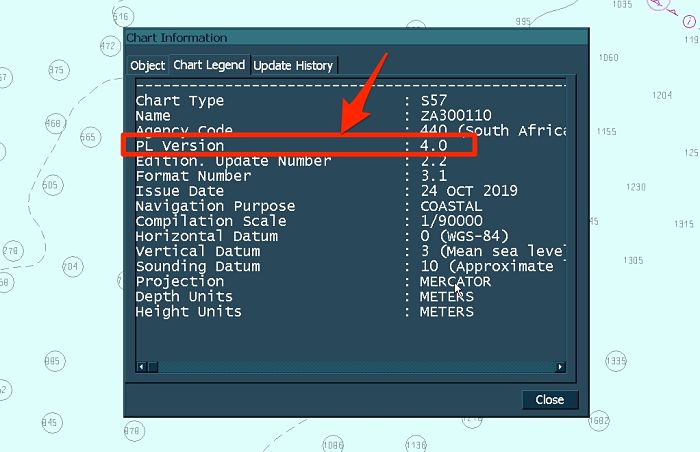This screenshot has height=452, width=700.
Task: Click the horizontal scrollbar track in legend
Action: pyautogui.click(x=350, y=367)
